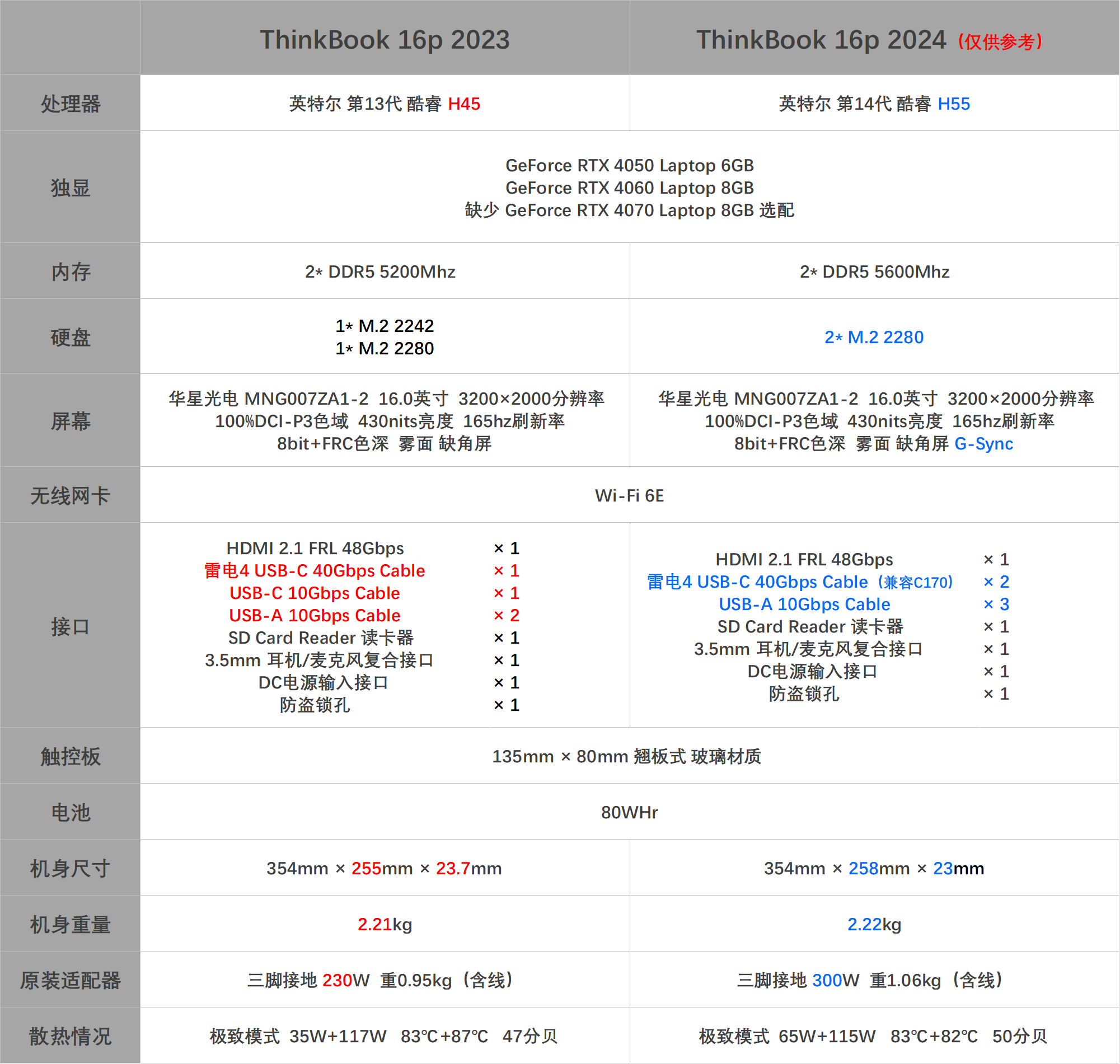Select the H45 processor highlight text

(x=464, y=104)
